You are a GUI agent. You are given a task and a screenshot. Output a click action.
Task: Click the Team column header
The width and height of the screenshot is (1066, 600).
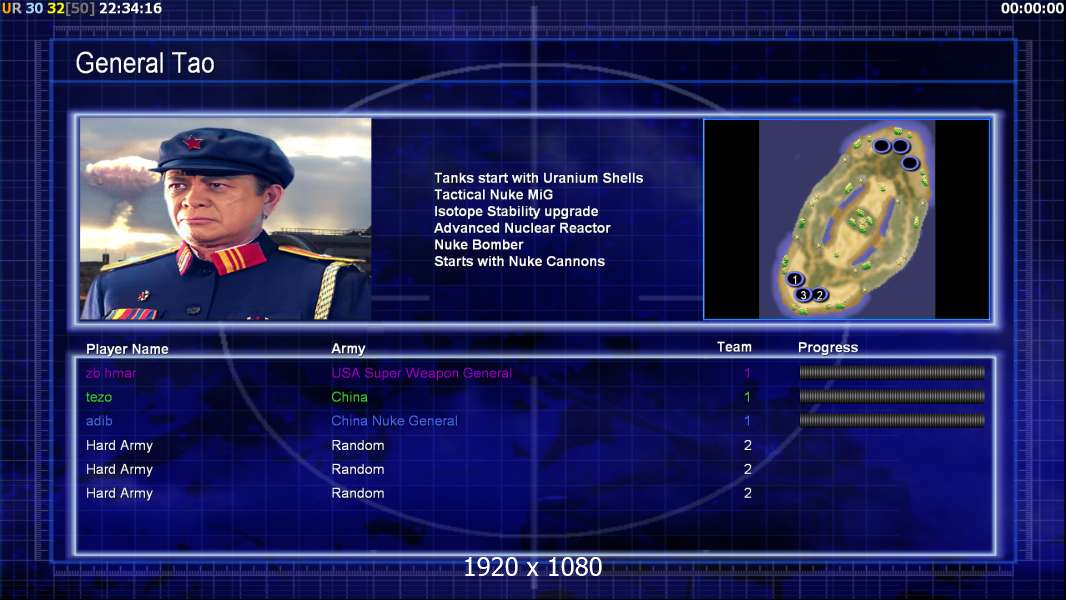pos(734,347)
